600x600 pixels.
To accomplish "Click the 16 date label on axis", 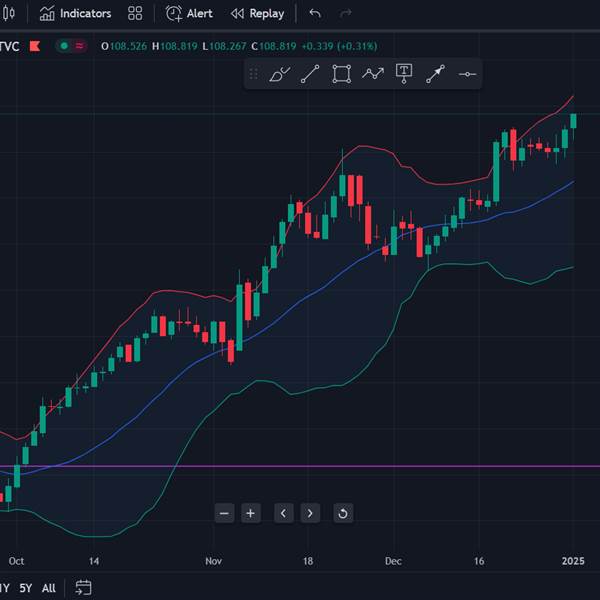I will tap(479, 561).
